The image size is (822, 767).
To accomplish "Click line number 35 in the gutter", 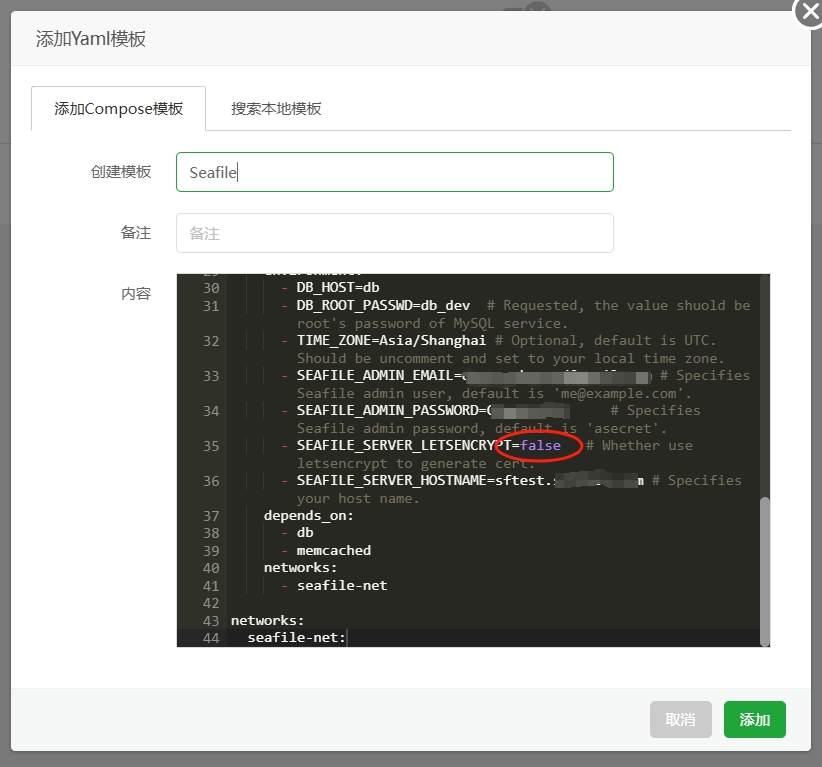I will point(211,446).
